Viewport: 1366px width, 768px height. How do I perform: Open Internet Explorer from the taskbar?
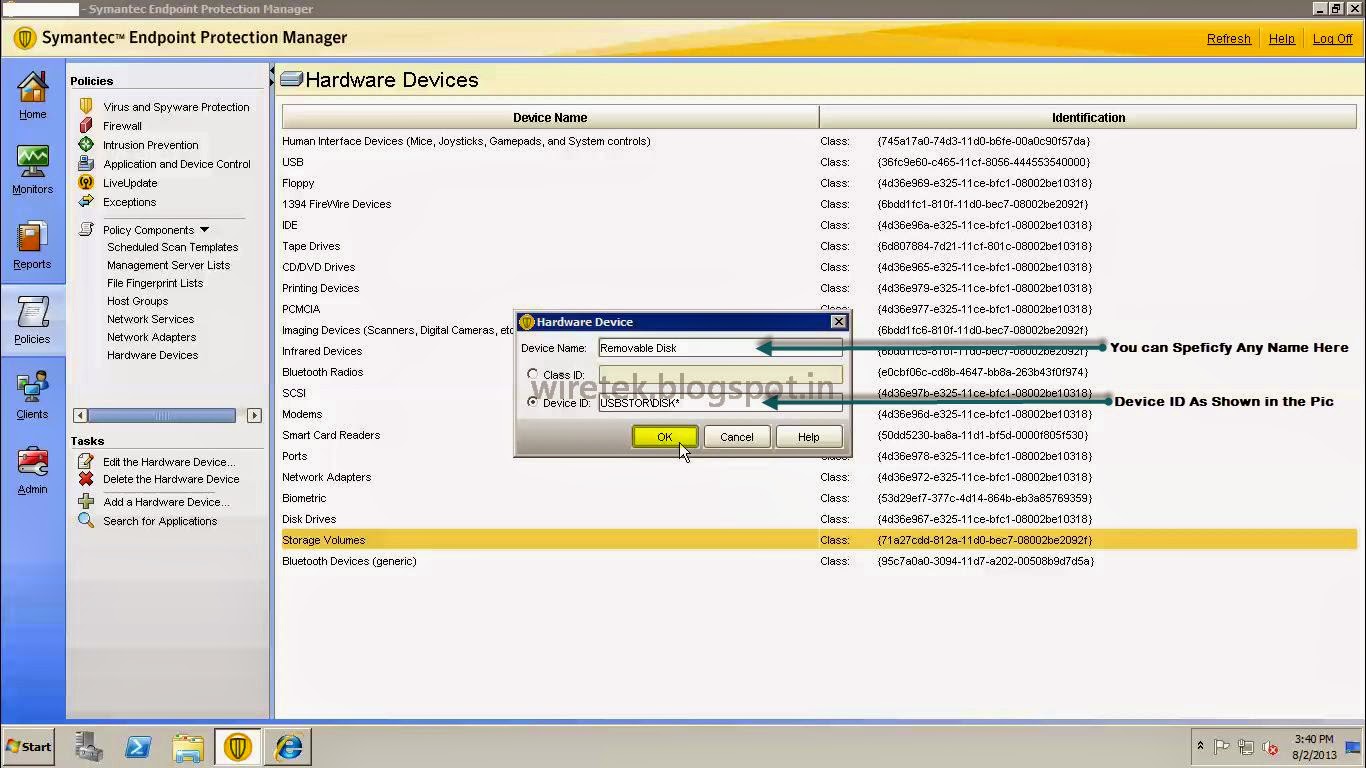288,746
